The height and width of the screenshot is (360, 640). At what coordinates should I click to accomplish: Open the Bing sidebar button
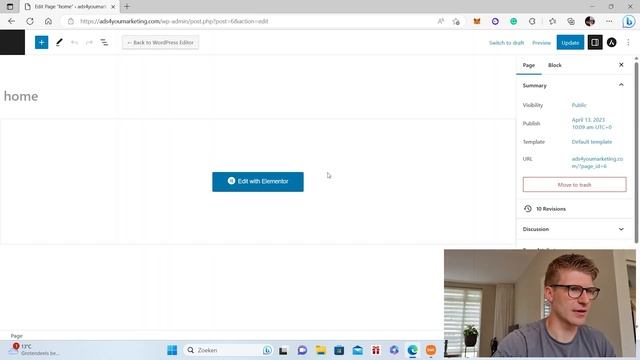629,21
